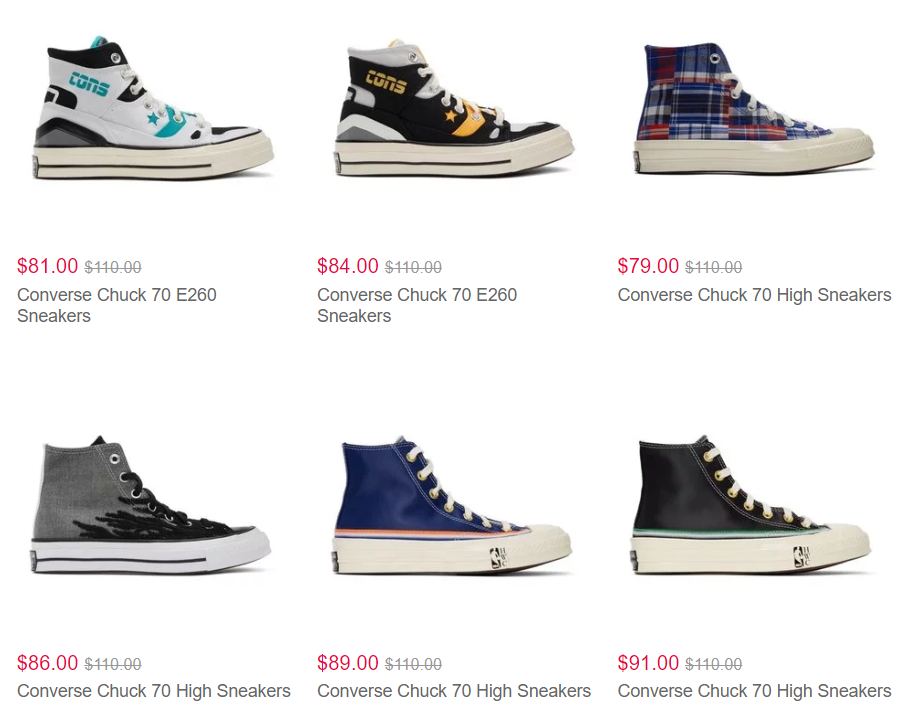
Task: Click the E260 Sneakers title priced $84.00
Action: point(417,305)
